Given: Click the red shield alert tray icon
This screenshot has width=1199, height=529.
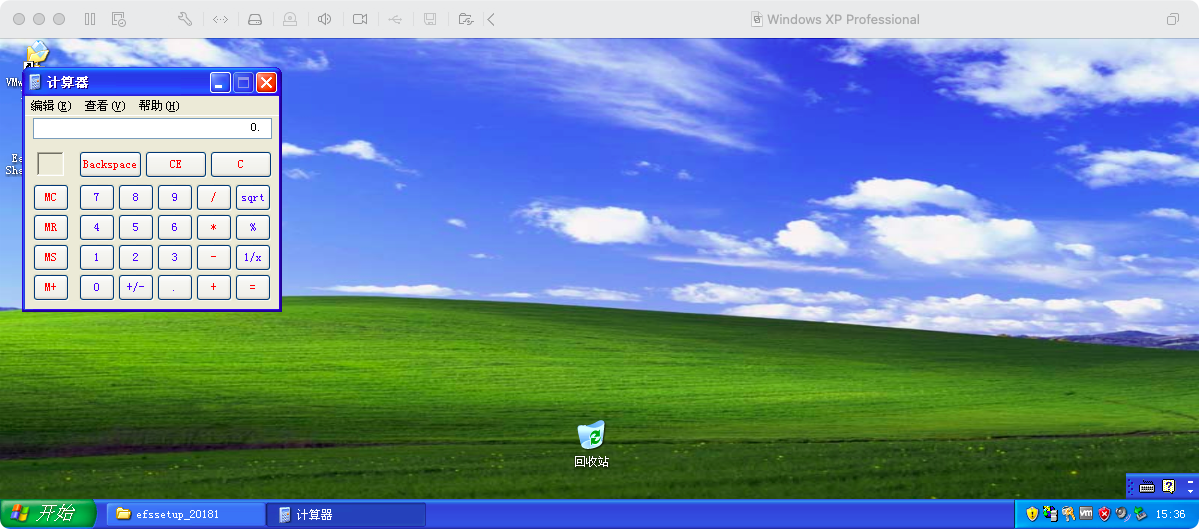Looking at the screenshot, I should (1103, 514).
